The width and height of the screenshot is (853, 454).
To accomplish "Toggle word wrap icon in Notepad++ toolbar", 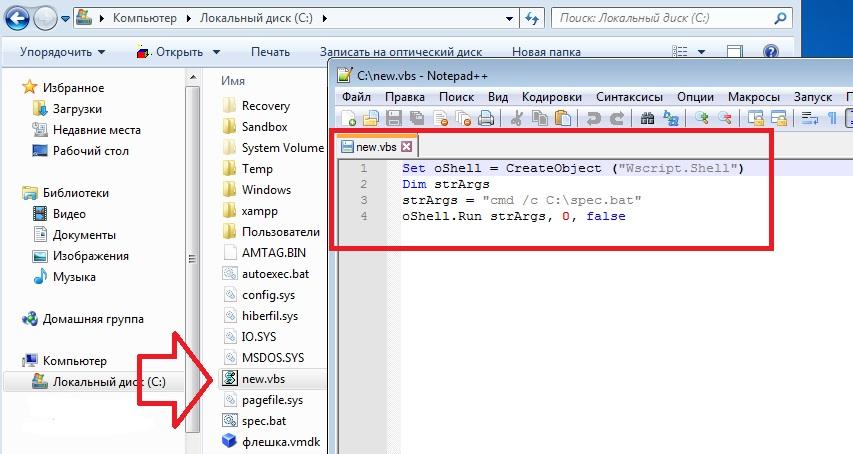I will point(806,119).
